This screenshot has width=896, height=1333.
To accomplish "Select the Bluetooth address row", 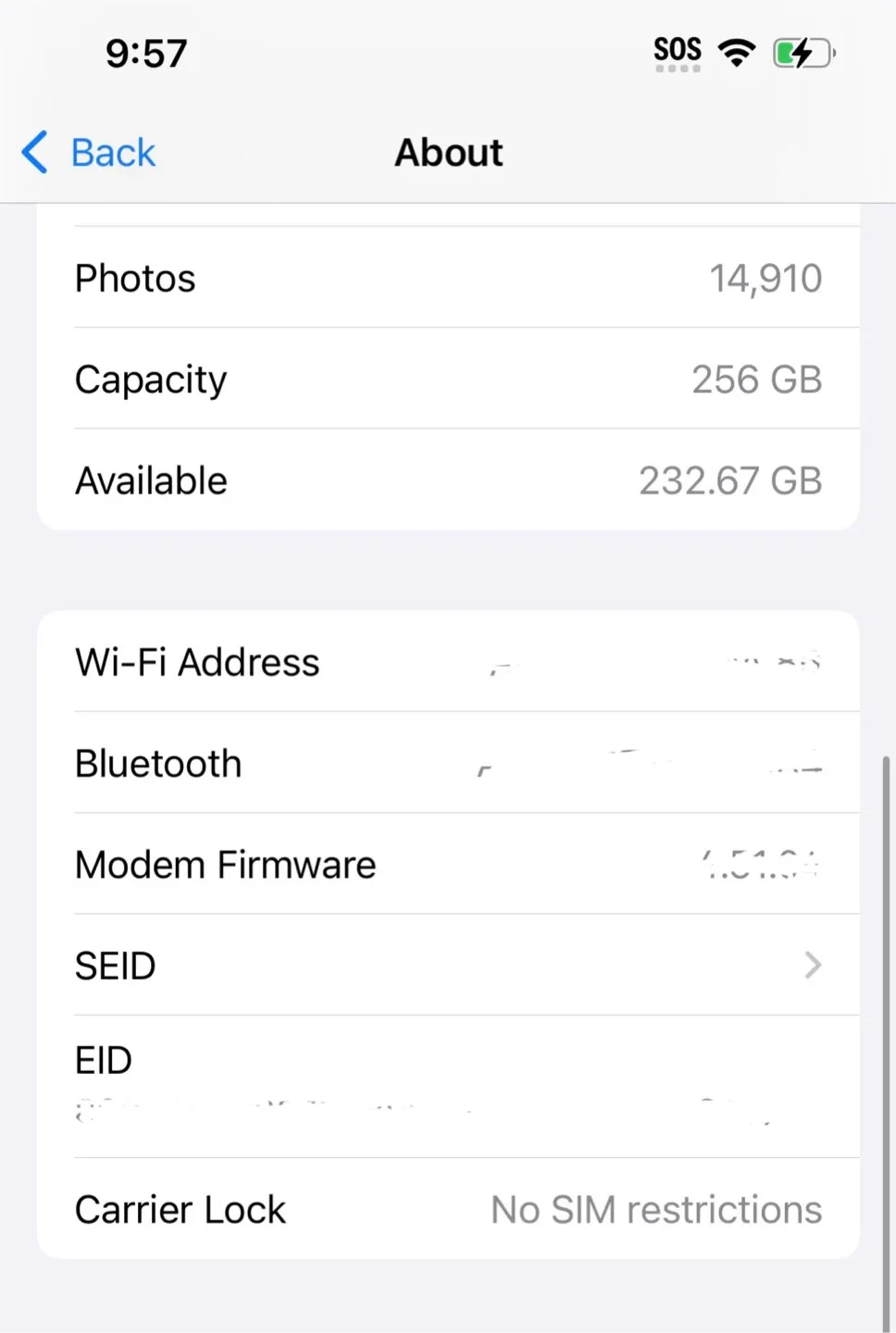I will [x=448, y=764].
